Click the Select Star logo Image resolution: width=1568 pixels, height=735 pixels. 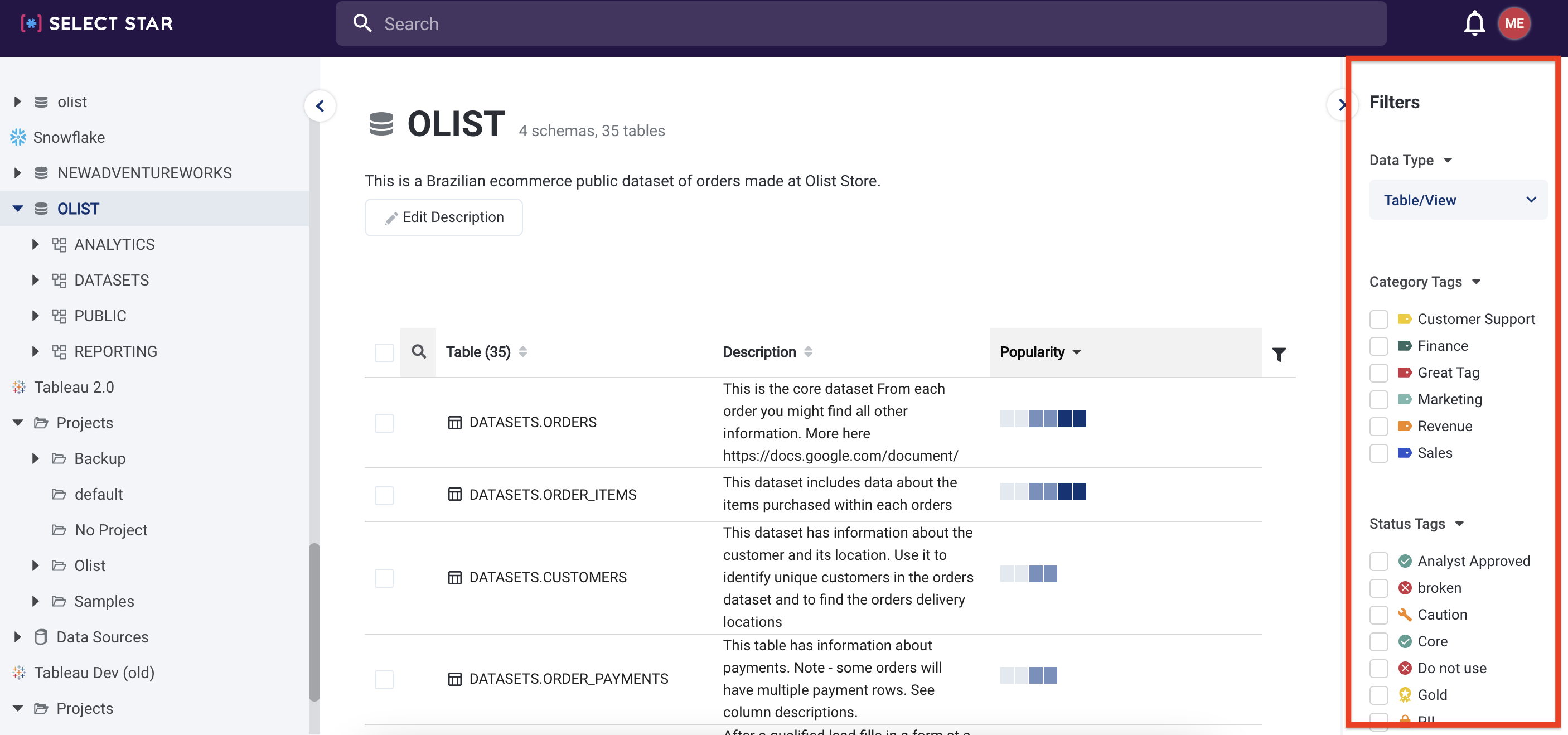[x=97, y=24]
